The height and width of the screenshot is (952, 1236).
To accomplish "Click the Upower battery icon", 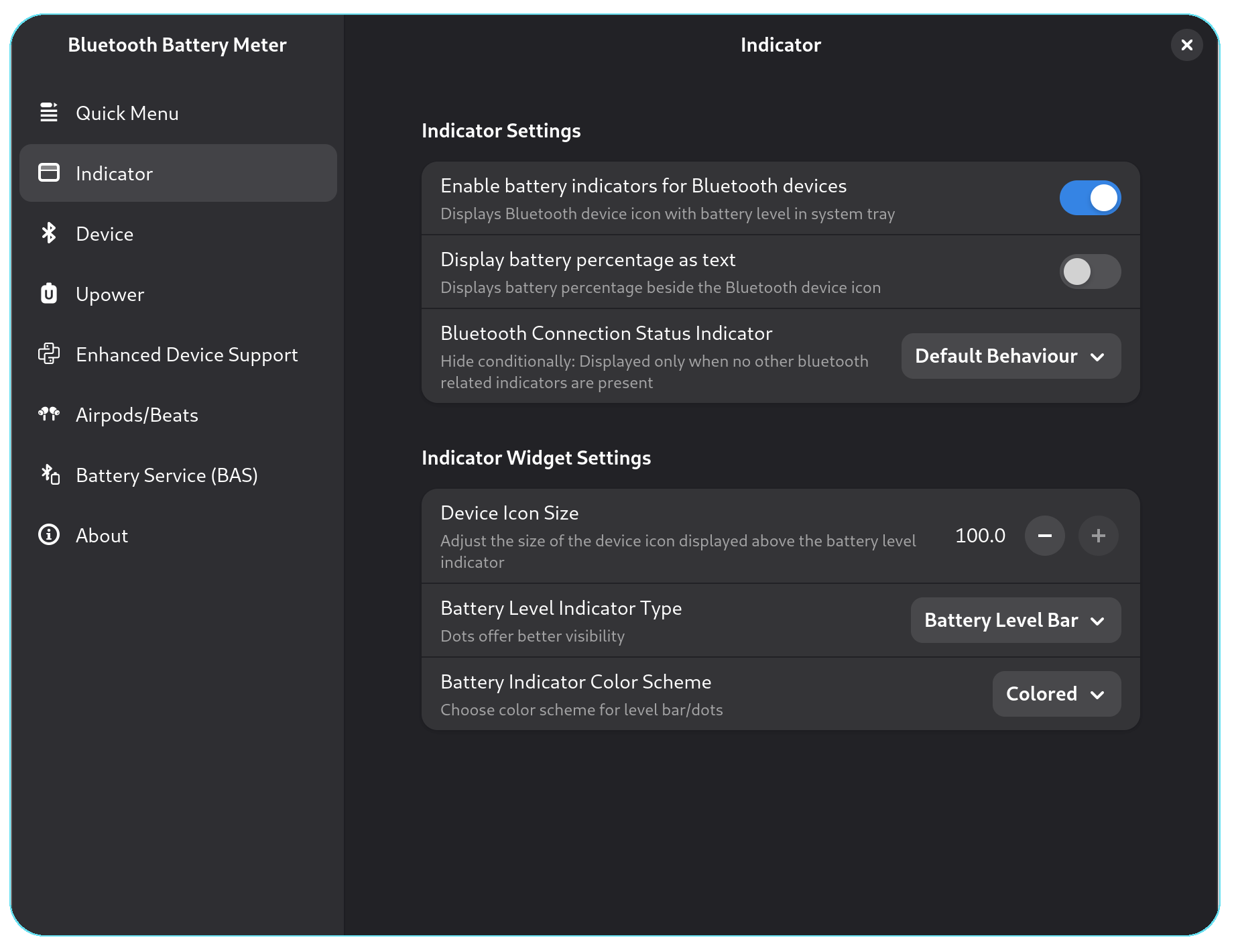I will (49, 294).
